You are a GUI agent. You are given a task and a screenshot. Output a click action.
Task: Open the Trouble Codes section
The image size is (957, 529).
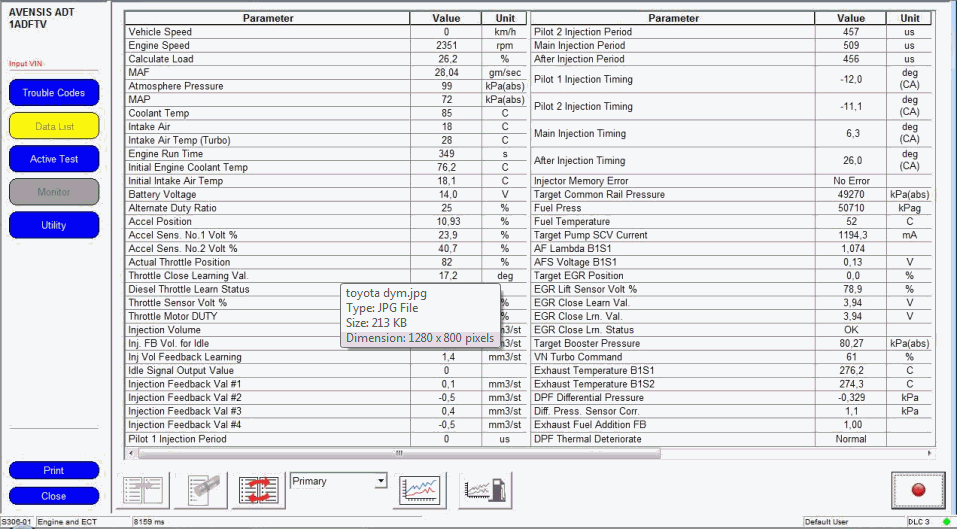pyautogui.click(x=54, y=93)
